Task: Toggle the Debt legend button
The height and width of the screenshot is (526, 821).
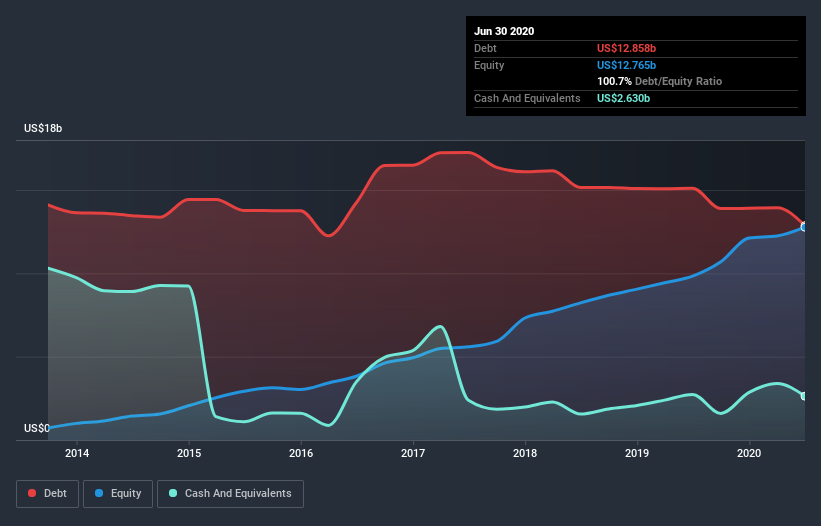Action: (x=47, y=494)
